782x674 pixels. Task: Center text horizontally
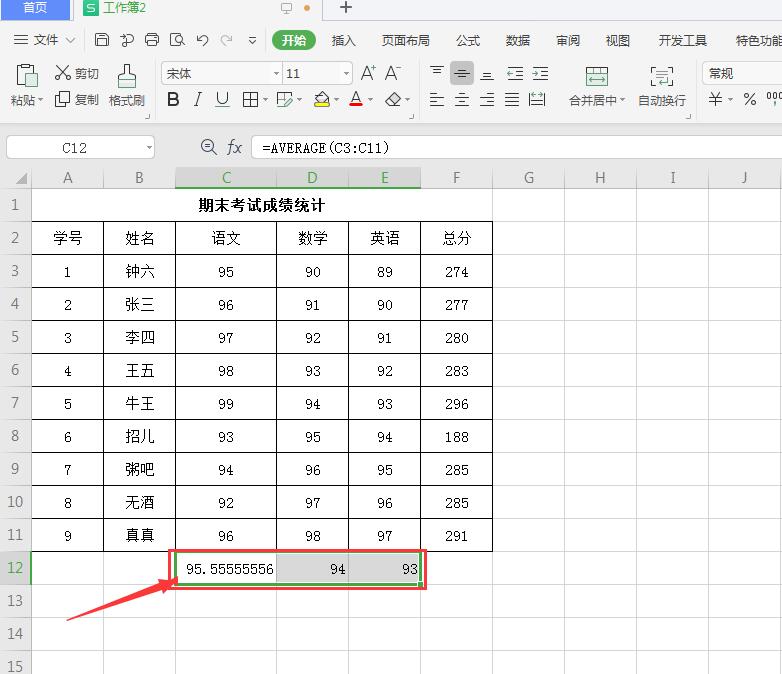tap(462, 99)
